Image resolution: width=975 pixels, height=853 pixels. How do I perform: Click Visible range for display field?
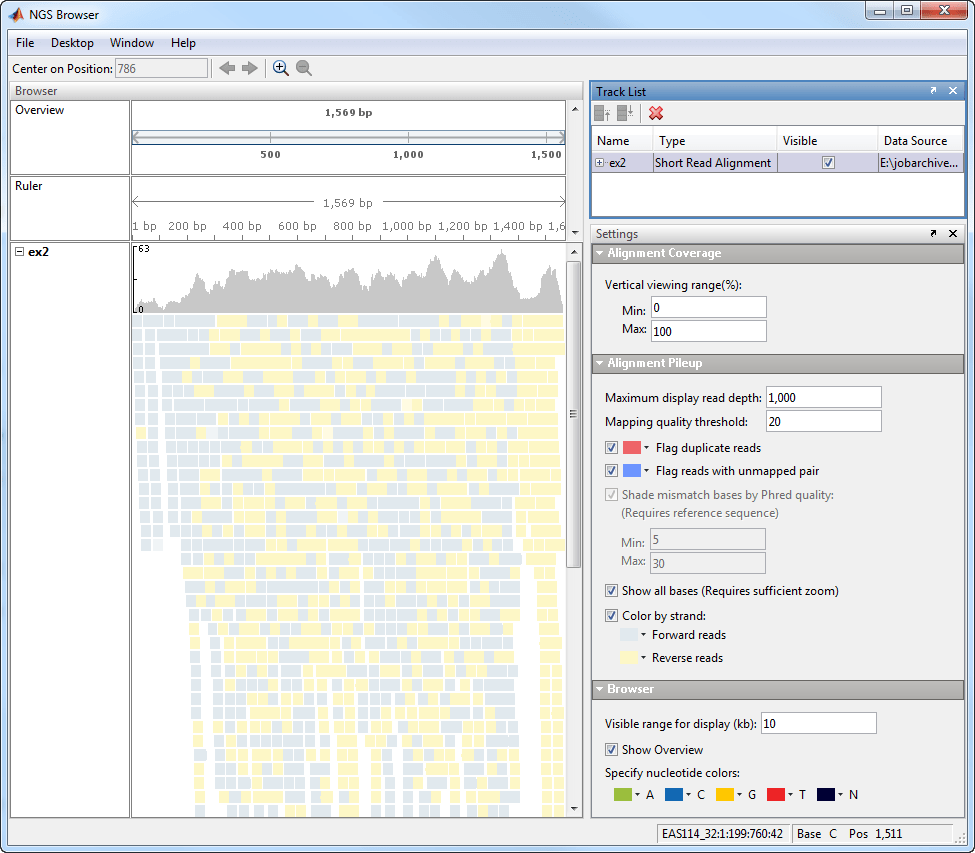818,723
